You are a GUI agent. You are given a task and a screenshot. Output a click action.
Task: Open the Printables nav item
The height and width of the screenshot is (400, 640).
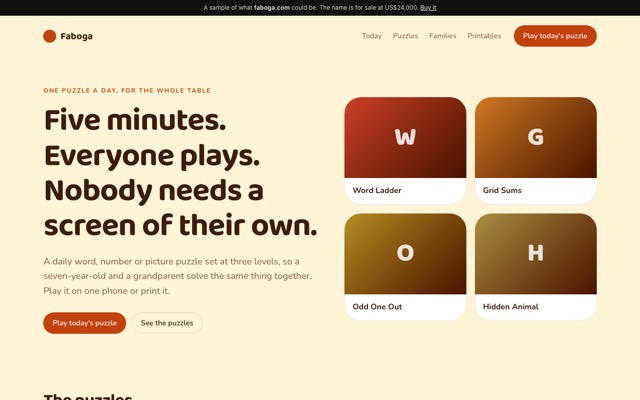tap(484, 36)
